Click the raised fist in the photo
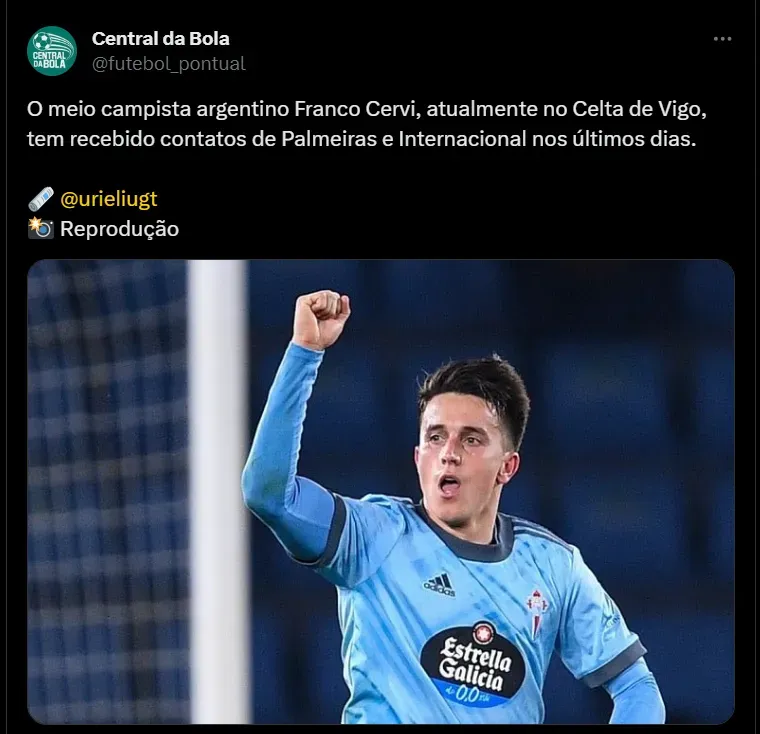The height and width of the screenshot is (734, 760). pos(321,319)
